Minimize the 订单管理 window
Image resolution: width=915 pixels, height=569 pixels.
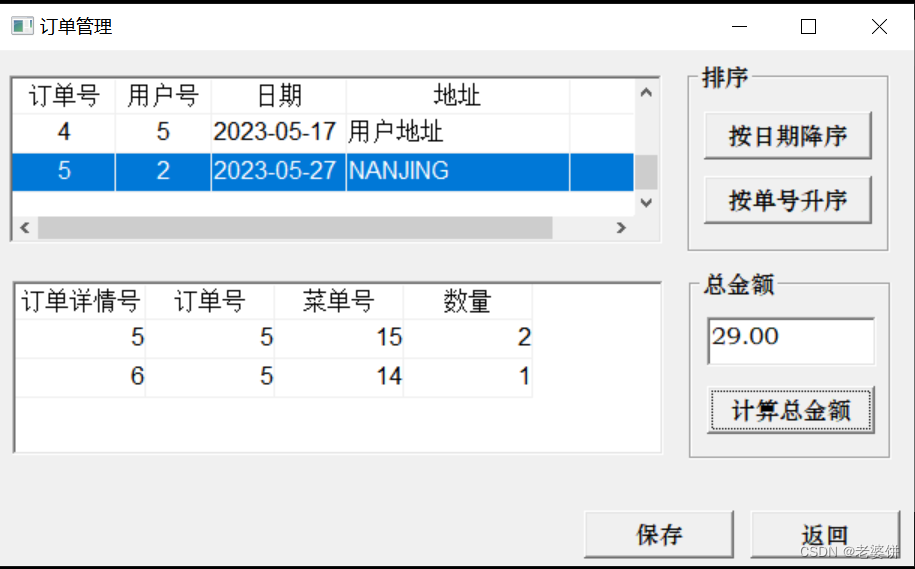click(739, 26)
